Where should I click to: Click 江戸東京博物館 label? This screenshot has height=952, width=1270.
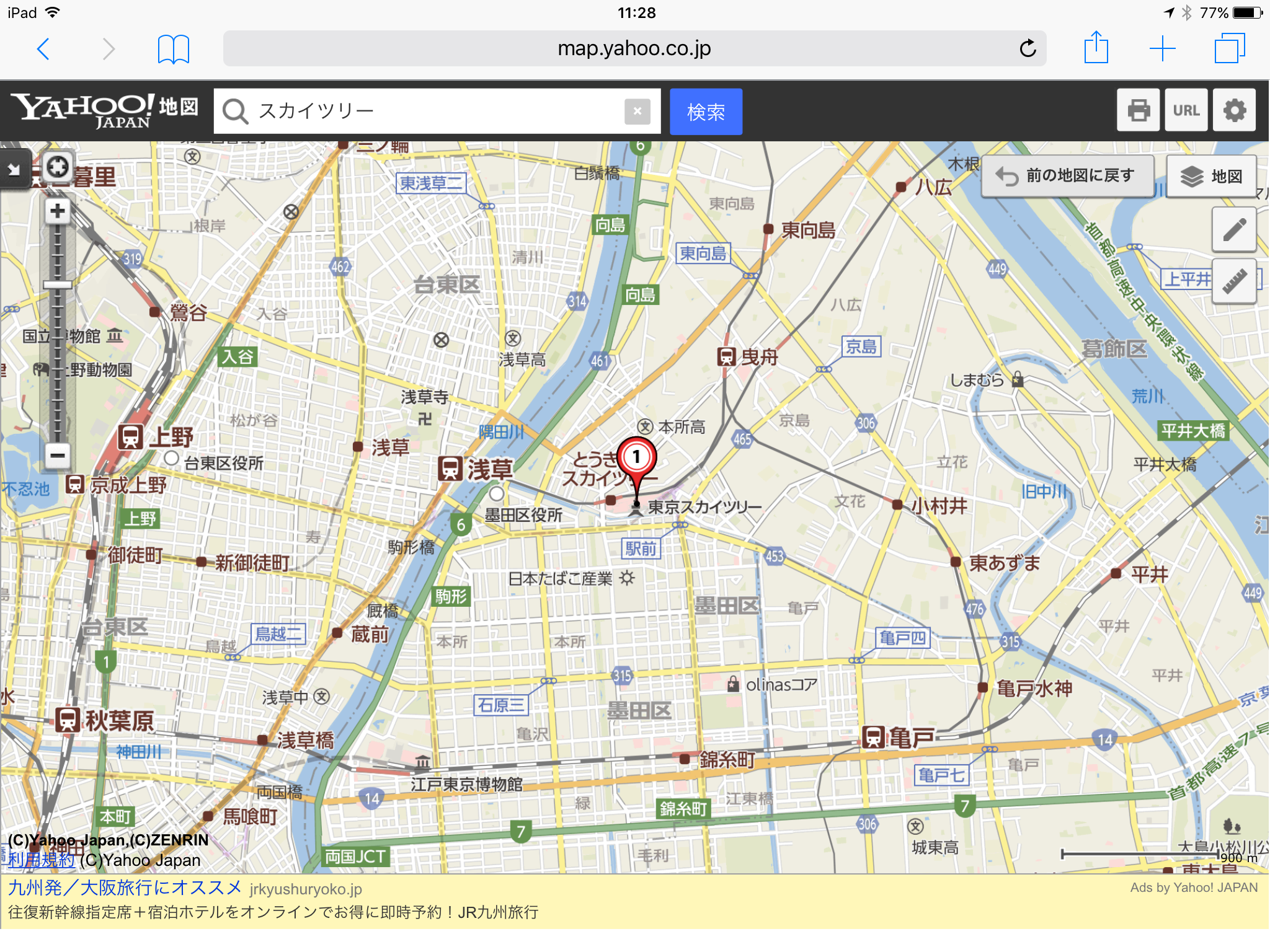coord(466,784)
